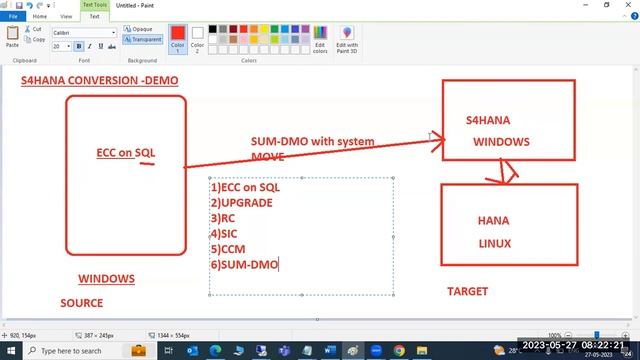
Task: Click the Redo arrow icon
Action: coord(40,6)
